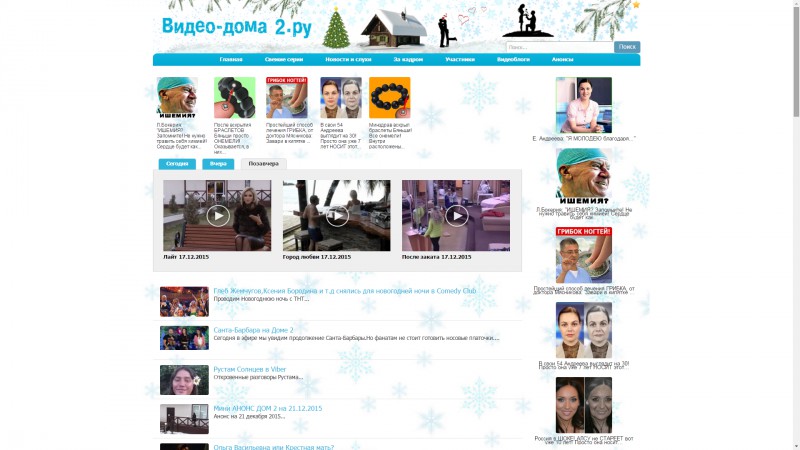800x450 pixels.
Task: Click the sidebar ИШЕМИЯ surgeon ad image
Action: coord(584,177)
